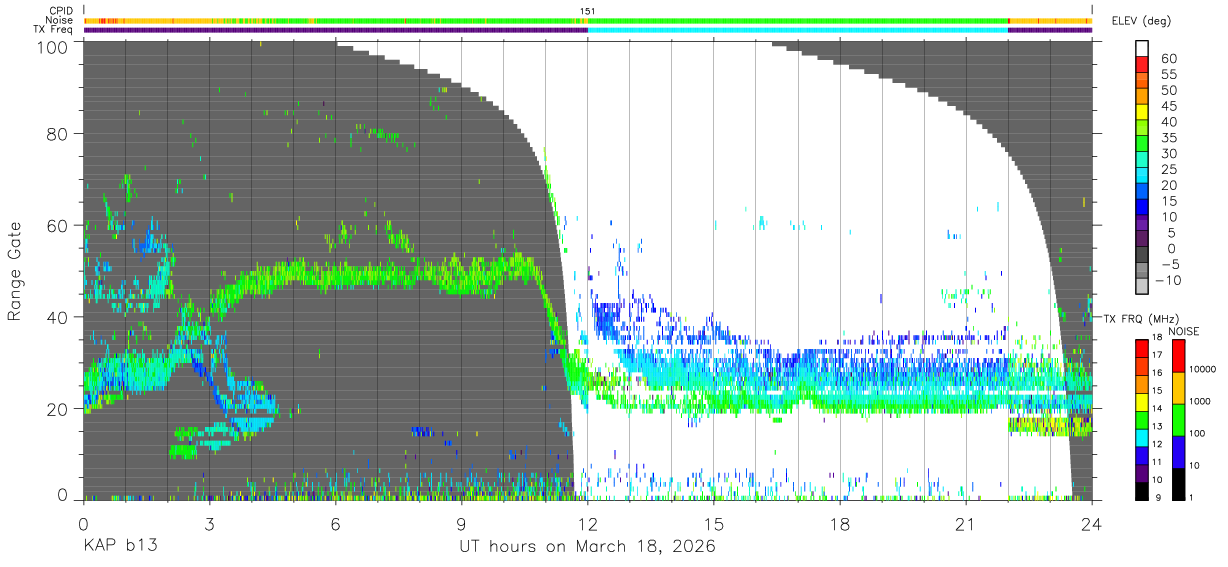Click the "100" tick on Range Gate axis
This screenshot has height=567, width=1228.
pos(54,47)
